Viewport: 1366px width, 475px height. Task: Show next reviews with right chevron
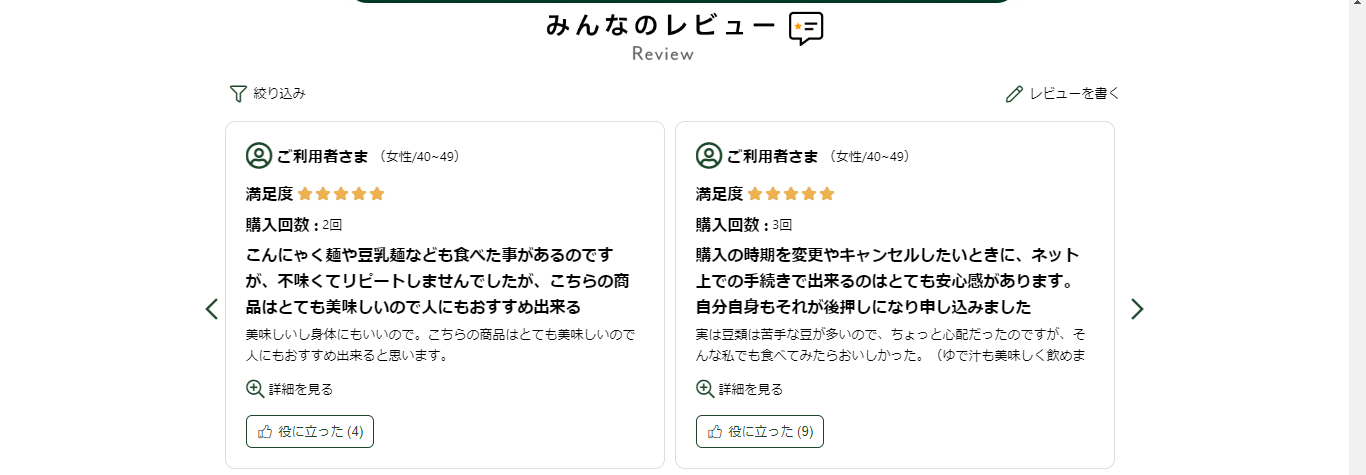[1137, 309]
